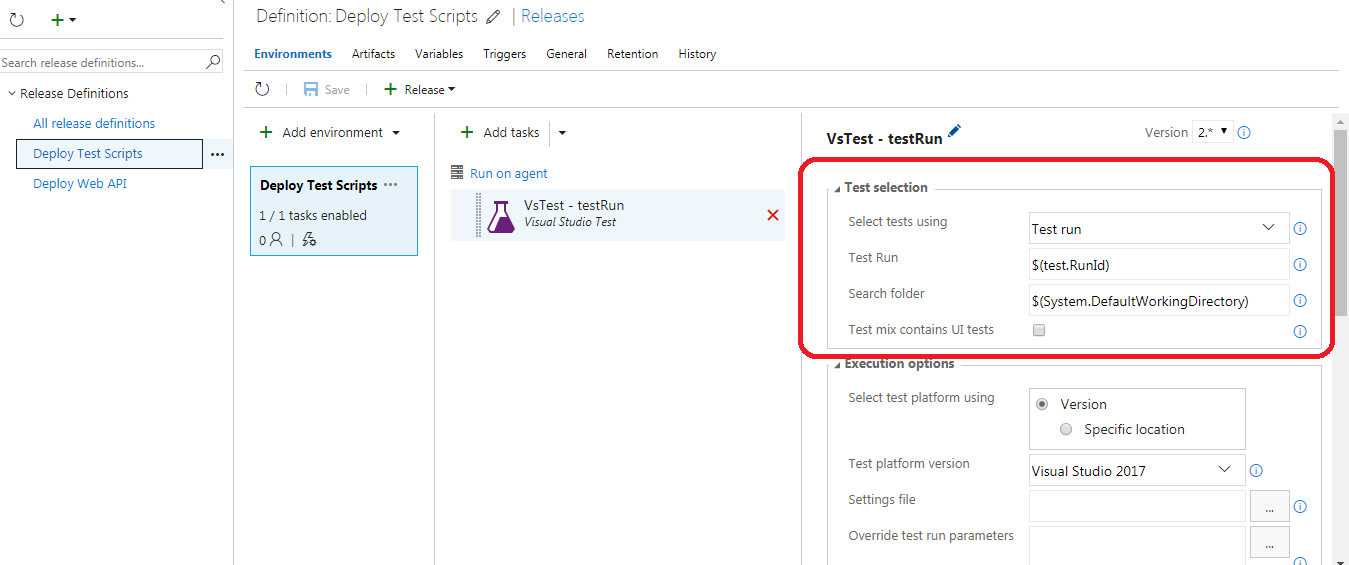Switch to the Variables tab

439,54
